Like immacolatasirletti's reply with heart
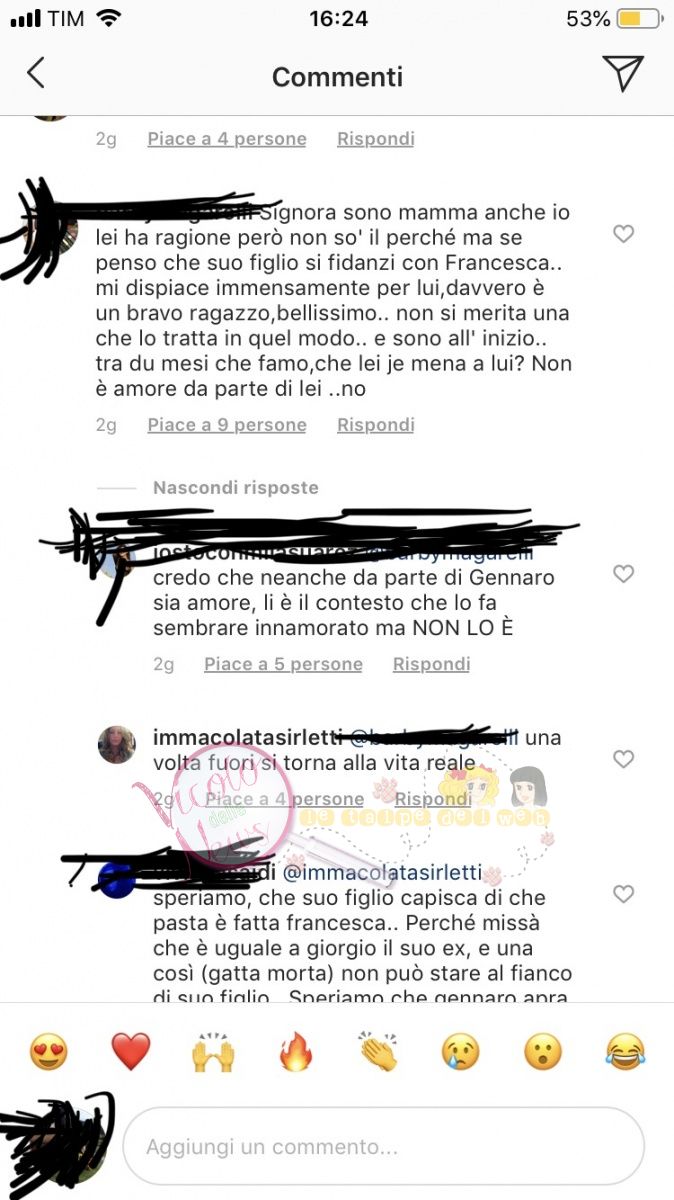Image resolution: width=674 pixels, height=1200 pixels. pyautogui.click(x=623, y=759)
